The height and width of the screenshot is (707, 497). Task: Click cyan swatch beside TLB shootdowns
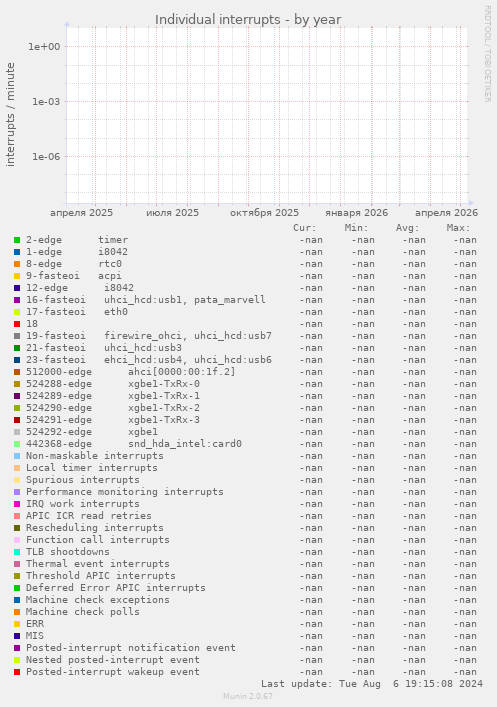coord(17,552)
